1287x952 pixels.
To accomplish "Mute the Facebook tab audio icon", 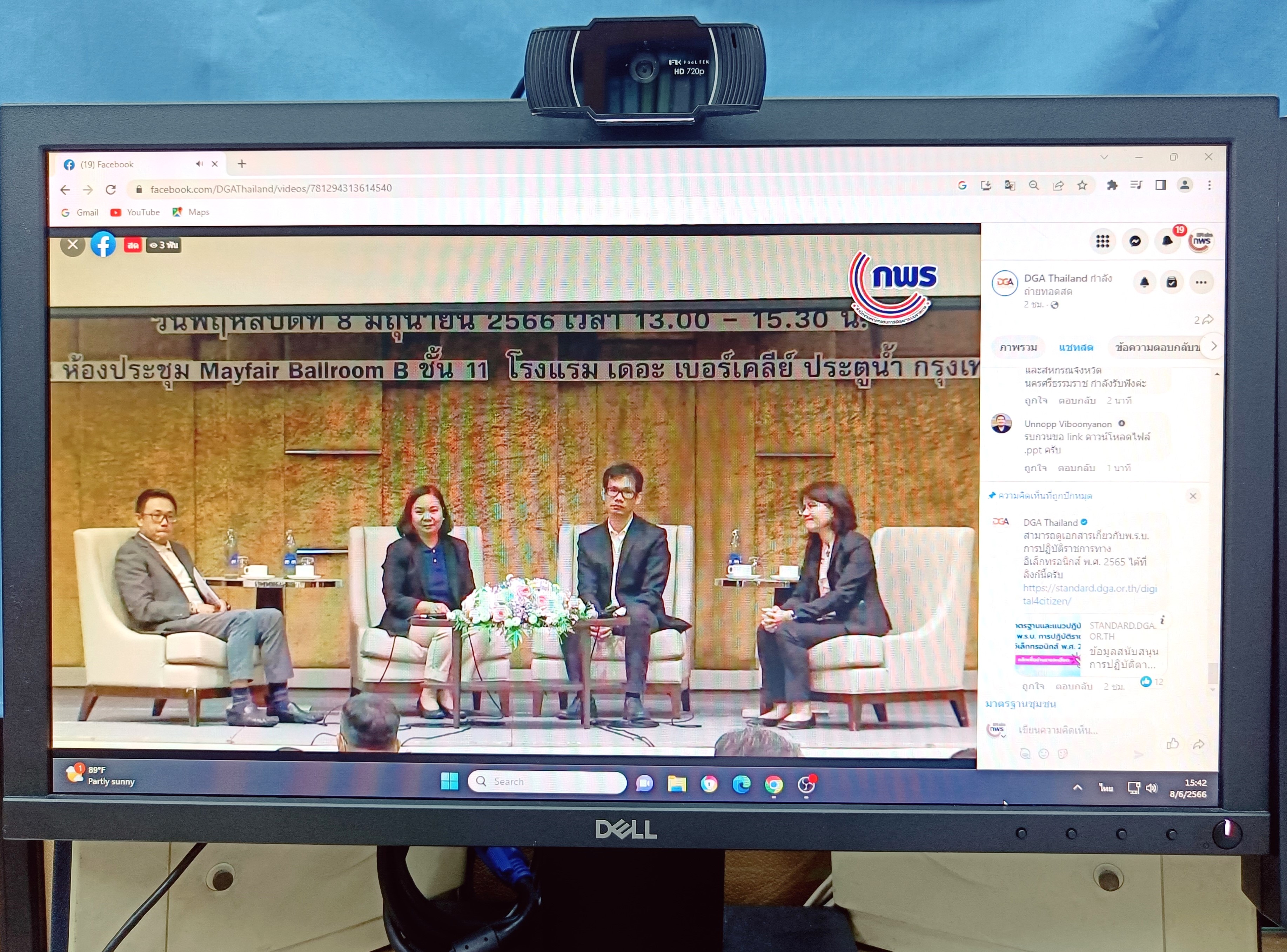I will (200, 164).
